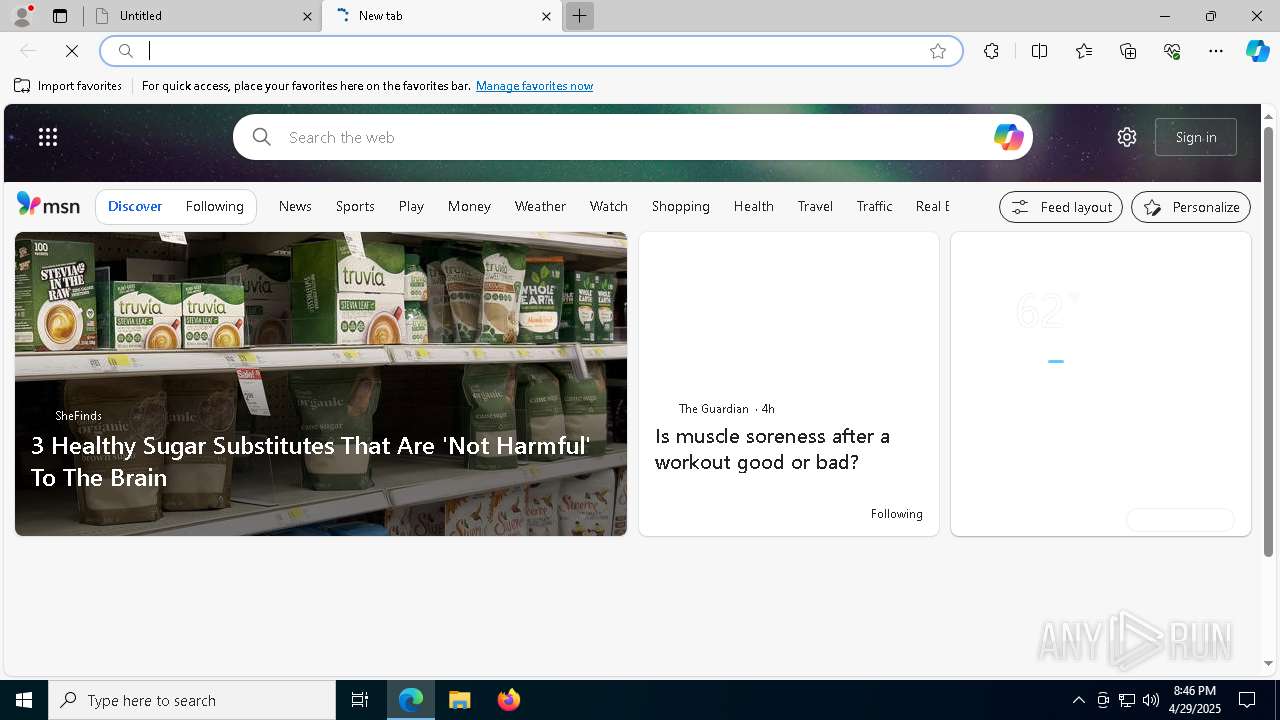Open the Copilot sidebar icon
1280x720 pixels.
pyautogui.click(x=1257, y=51)
